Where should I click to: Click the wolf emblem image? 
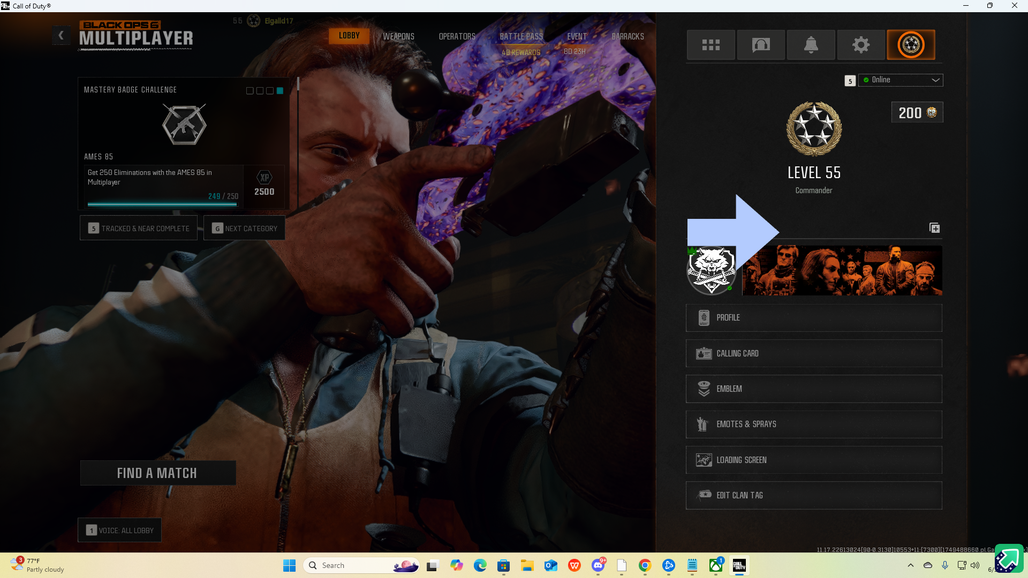(711, 270)
